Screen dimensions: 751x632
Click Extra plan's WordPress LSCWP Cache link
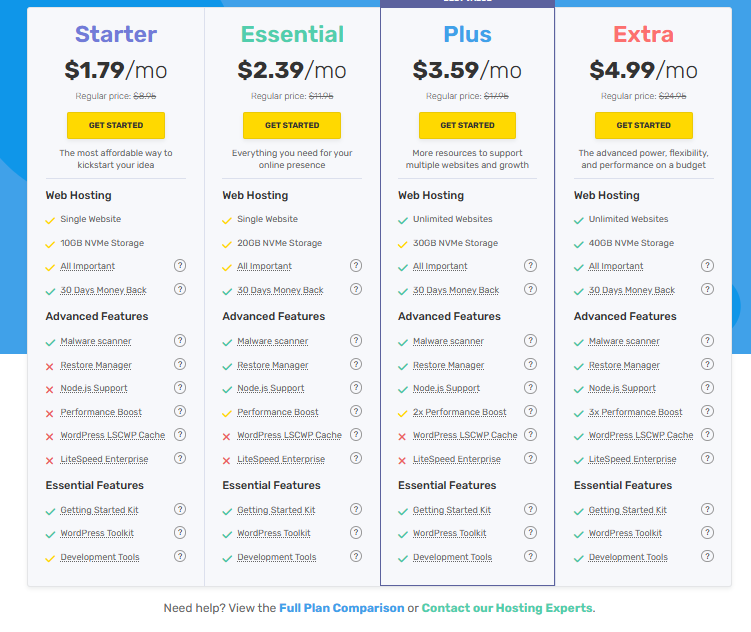pos(641,435)
